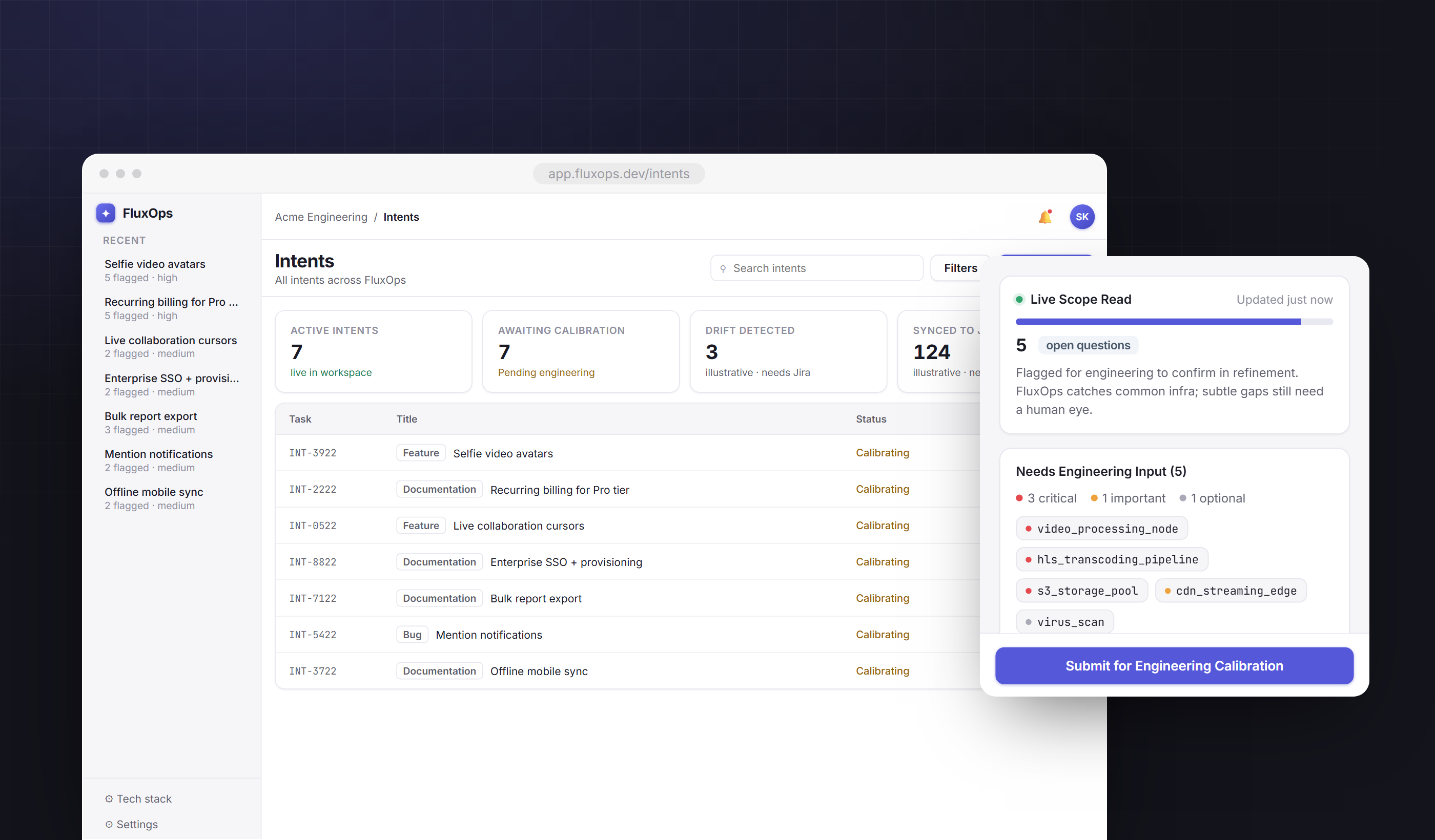
Task: Click the FluxOps logo icon
Action: [106, 214]
